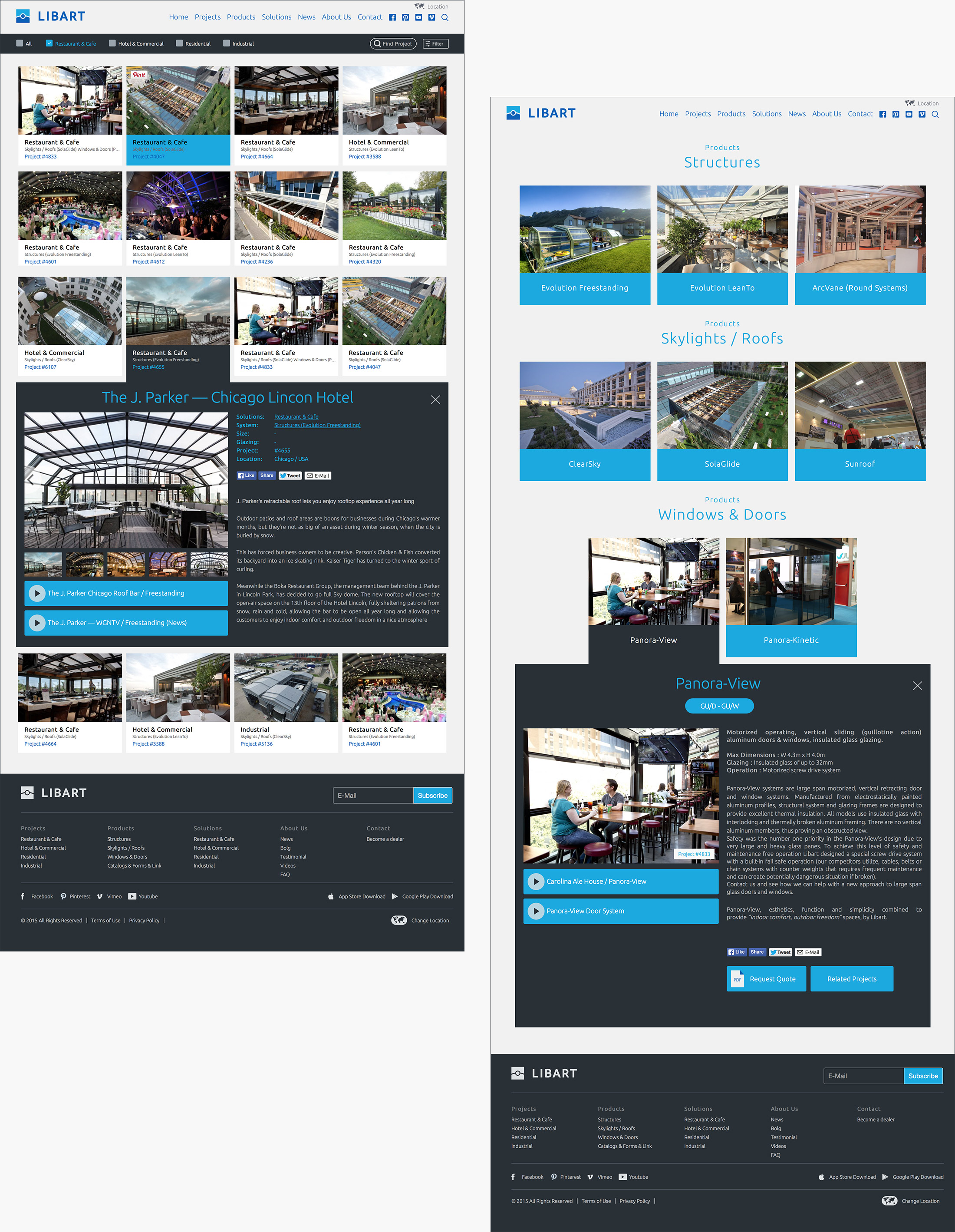
Task: Check Industrial filter checkbox
Action: 227,43
